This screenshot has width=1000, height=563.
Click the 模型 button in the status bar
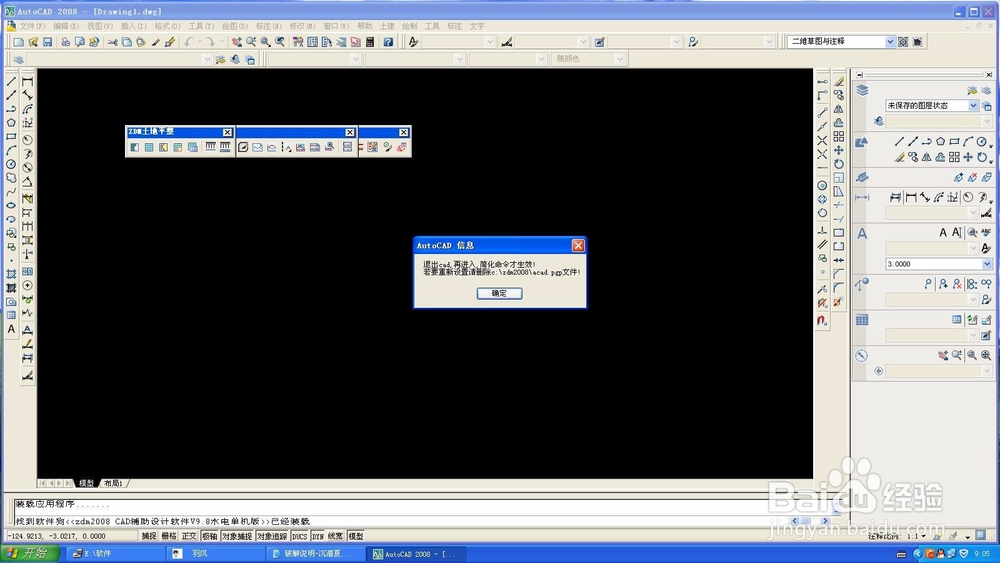coord(356,536)
